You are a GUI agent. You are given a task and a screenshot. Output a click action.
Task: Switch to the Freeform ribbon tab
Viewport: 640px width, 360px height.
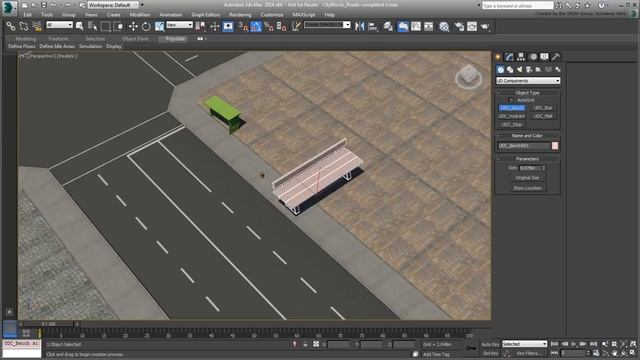pyautogui.click(x=58, y=39)
